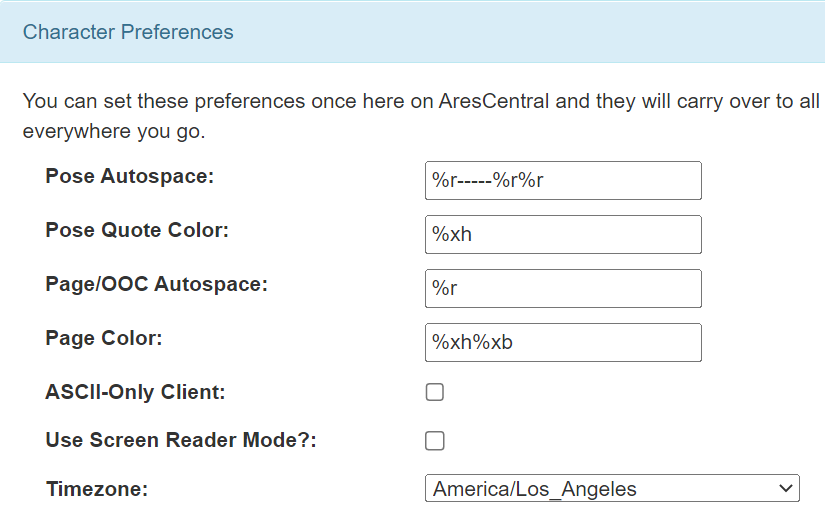Image resolution: width=825 pixels, height=527 pixels.
Task: Click the "Pose Quote Color:" label
Action: 137,231
